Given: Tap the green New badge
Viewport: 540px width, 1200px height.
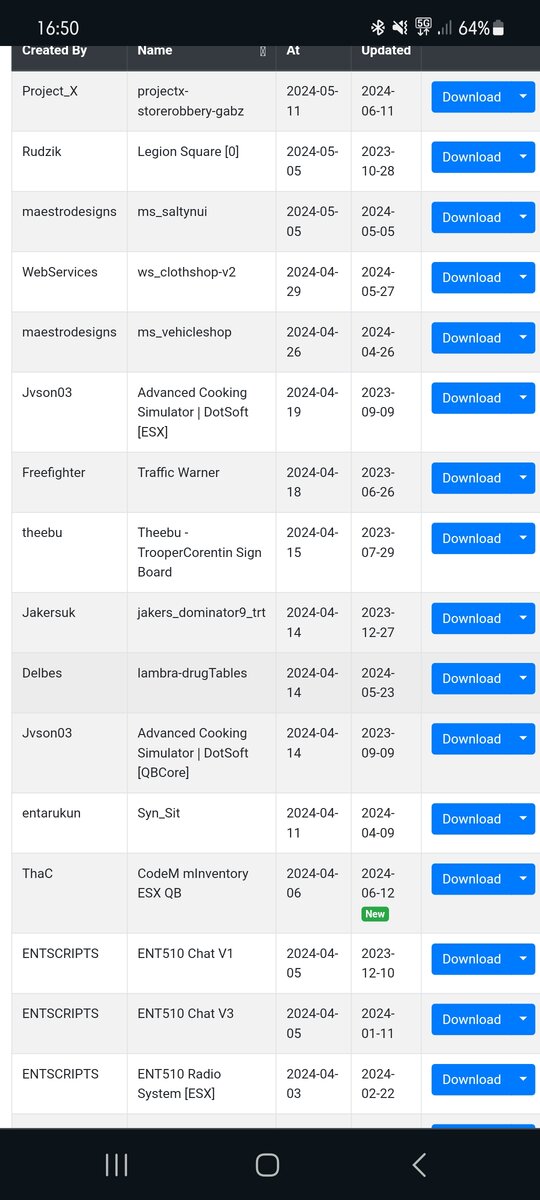Looking at the screenshot, I should [x=375, y=914].
